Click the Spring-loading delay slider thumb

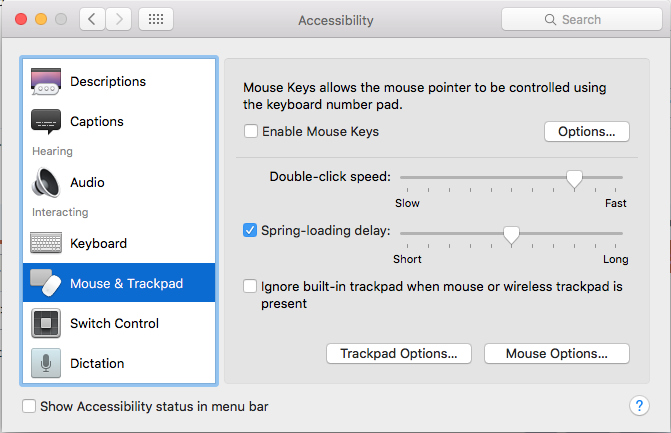pyautogui.click(x=511, y=234)
